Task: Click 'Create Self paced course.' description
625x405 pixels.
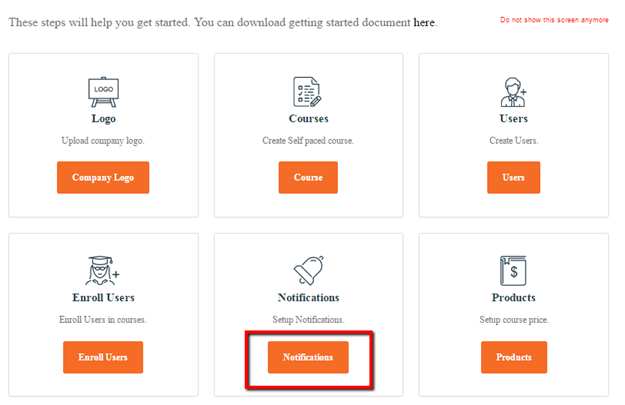Action: [308, 141]
